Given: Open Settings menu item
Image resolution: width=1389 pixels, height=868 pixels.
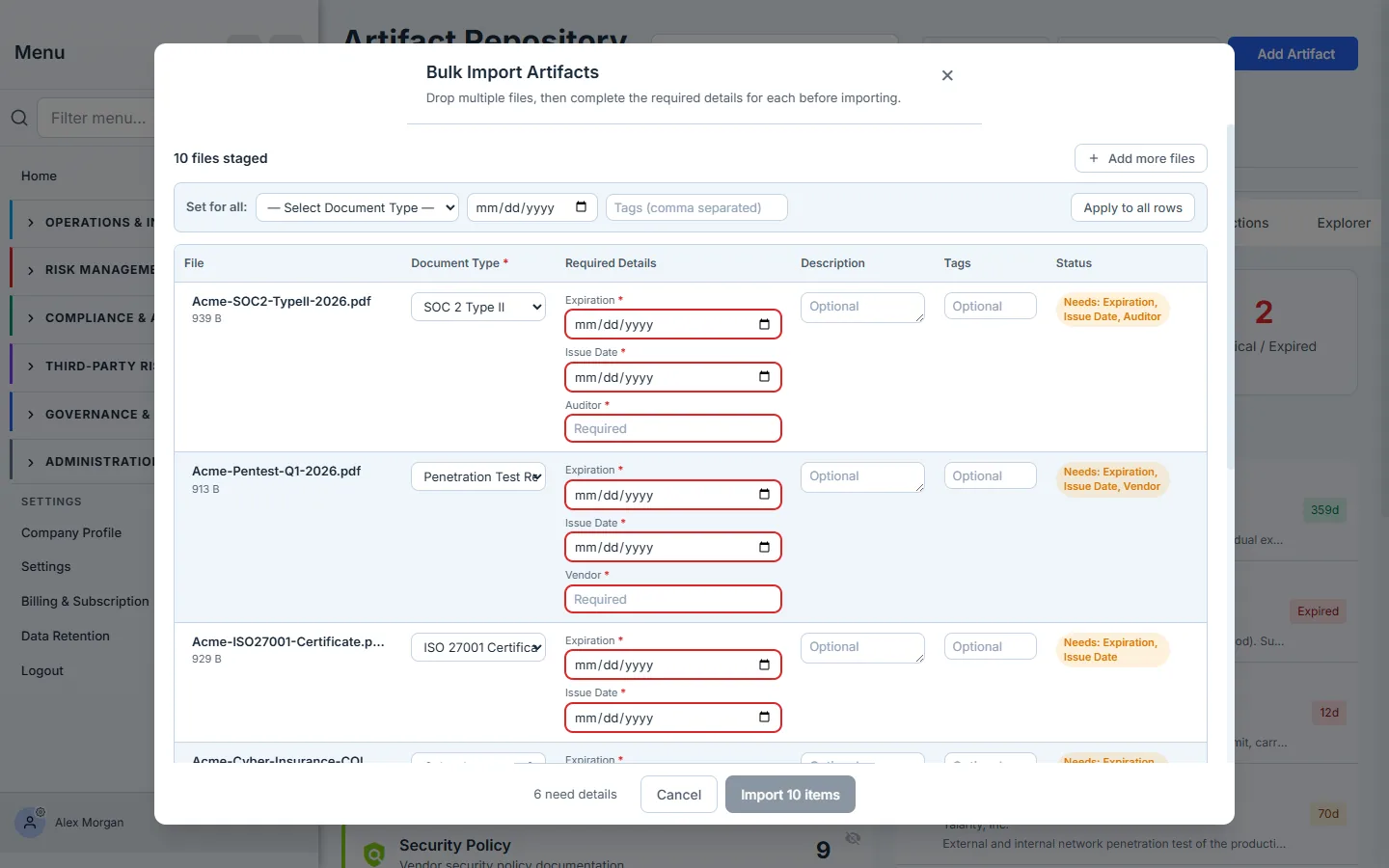Looking at the screenshot, I should coord(46,567).
